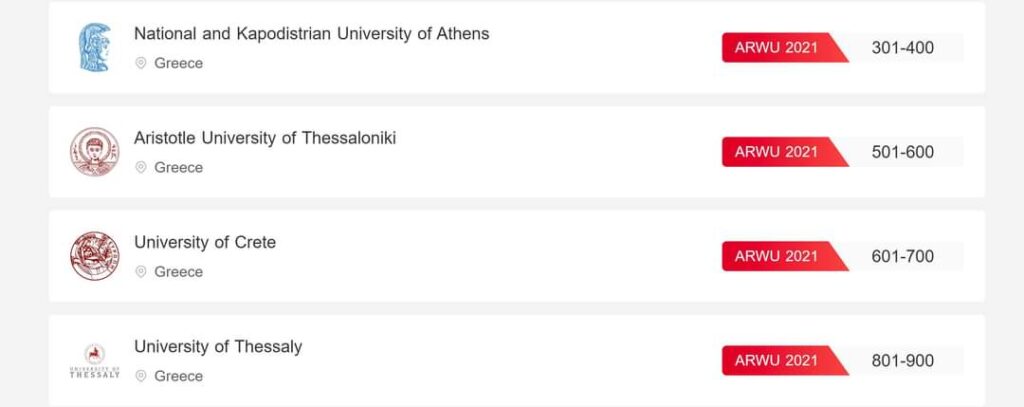Click location pin under University of Athens
This screenshot has height=407, width=1024.
pyautogui.click(x=140, y=63)
